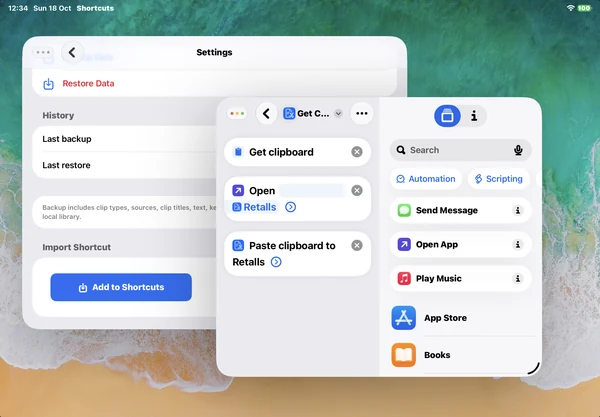Click the Get clipboard action icon

pos(238,152)
